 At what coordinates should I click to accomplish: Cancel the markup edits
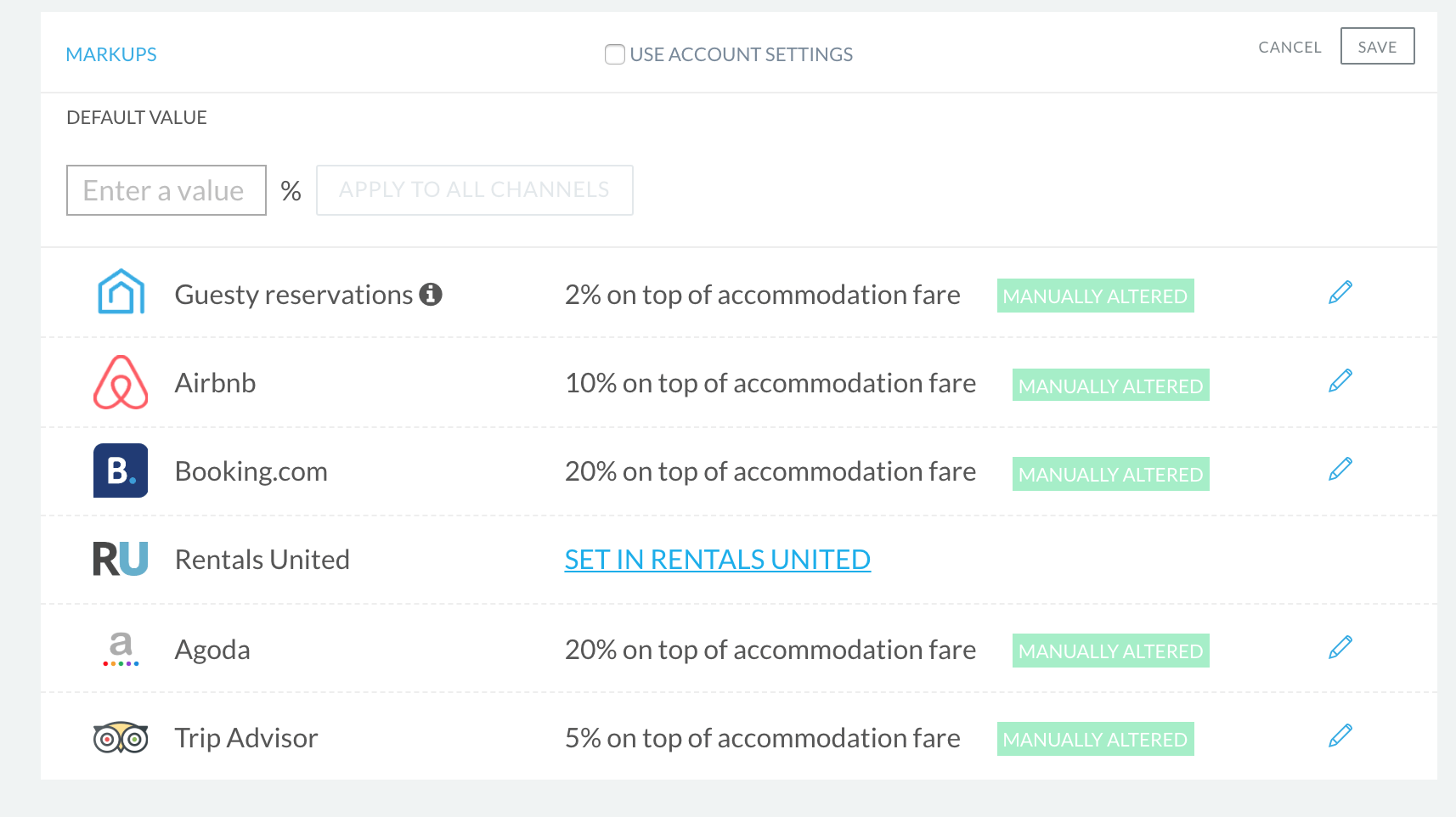coord(1290,48)
